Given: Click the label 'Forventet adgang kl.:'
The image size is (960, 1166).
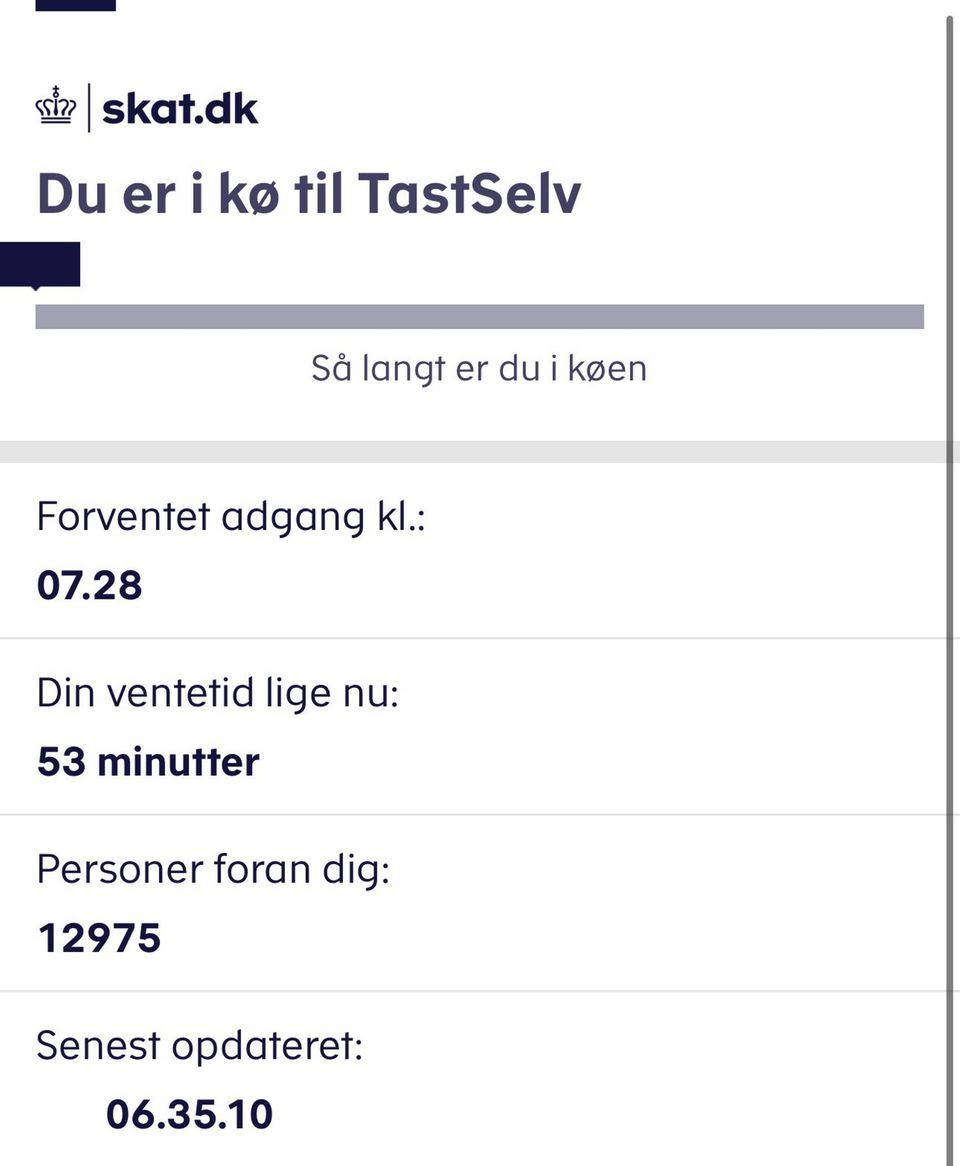Looking at the screenshot, I should (231, 516).
